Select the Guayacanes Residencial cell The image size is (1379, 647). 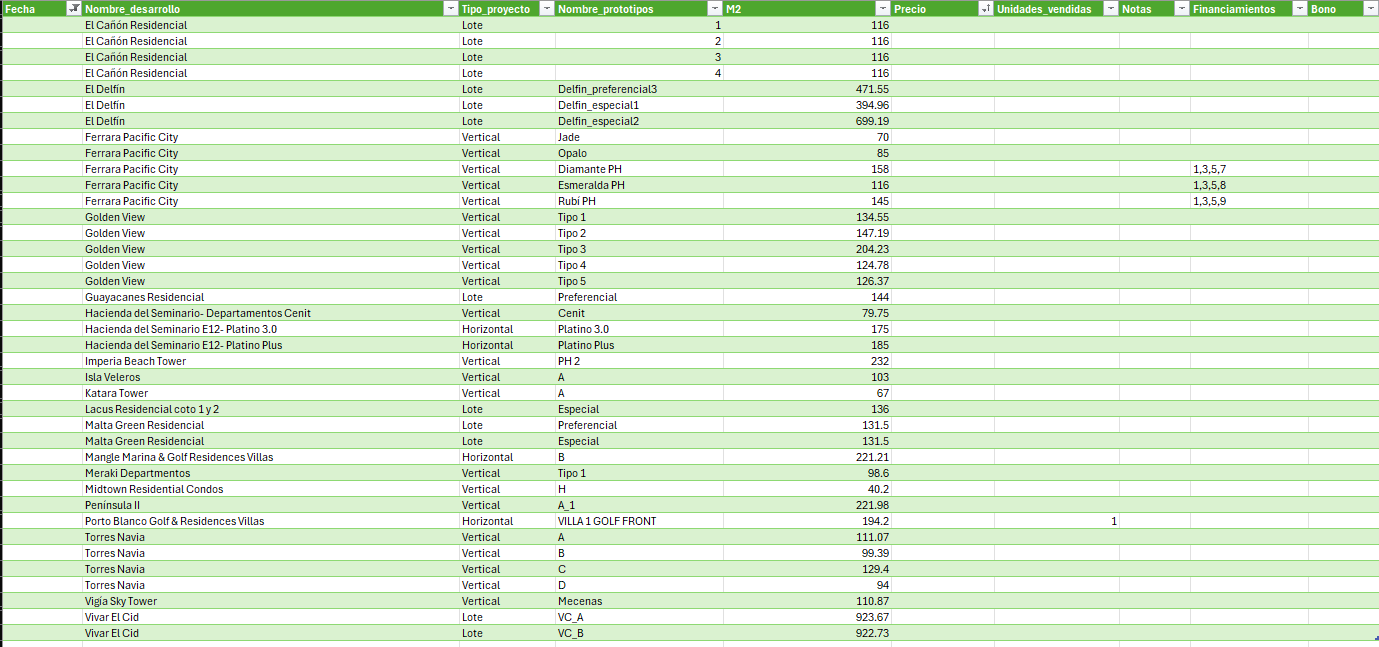[x=144, y=297]
